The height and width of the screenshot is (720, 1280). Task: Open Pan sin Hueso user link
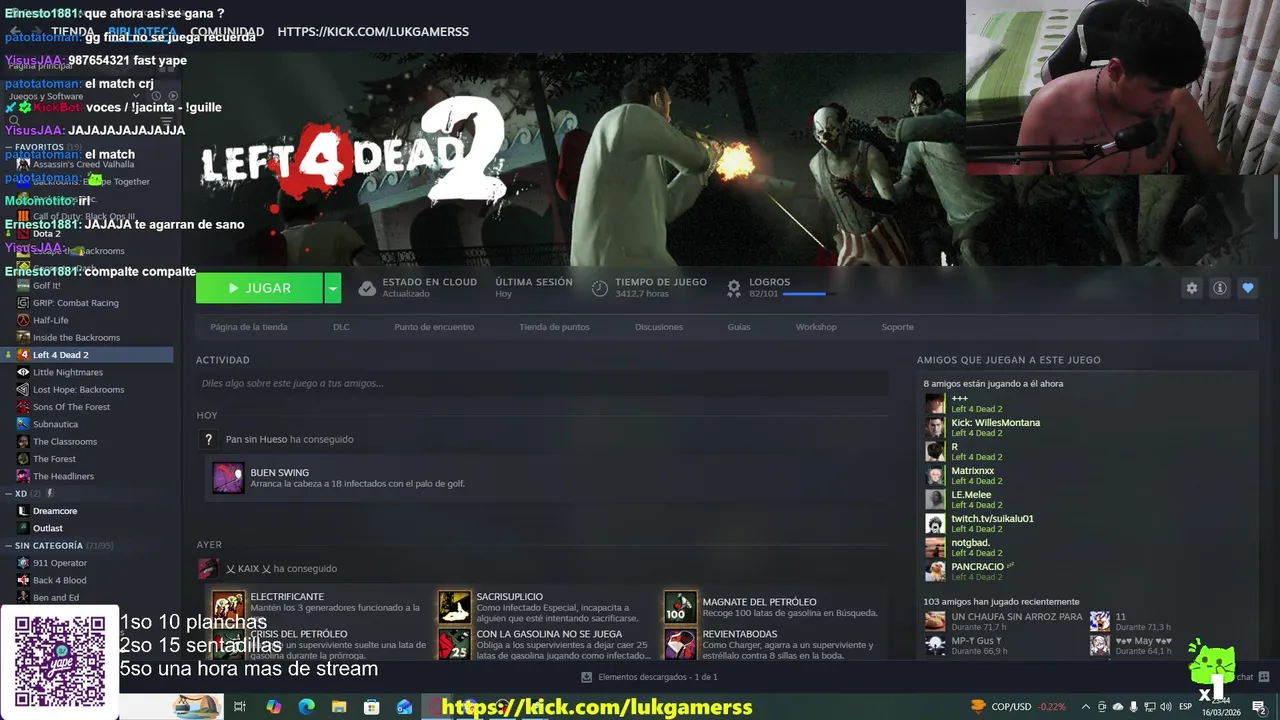[x=256, y=439]
